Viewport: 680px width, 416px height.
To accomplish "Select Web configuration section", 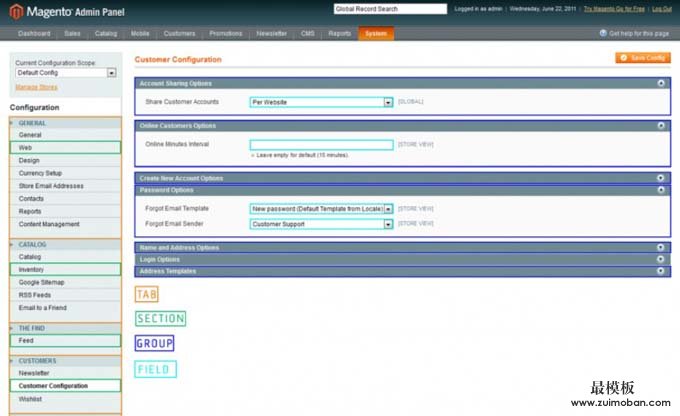I will [65, 147].
